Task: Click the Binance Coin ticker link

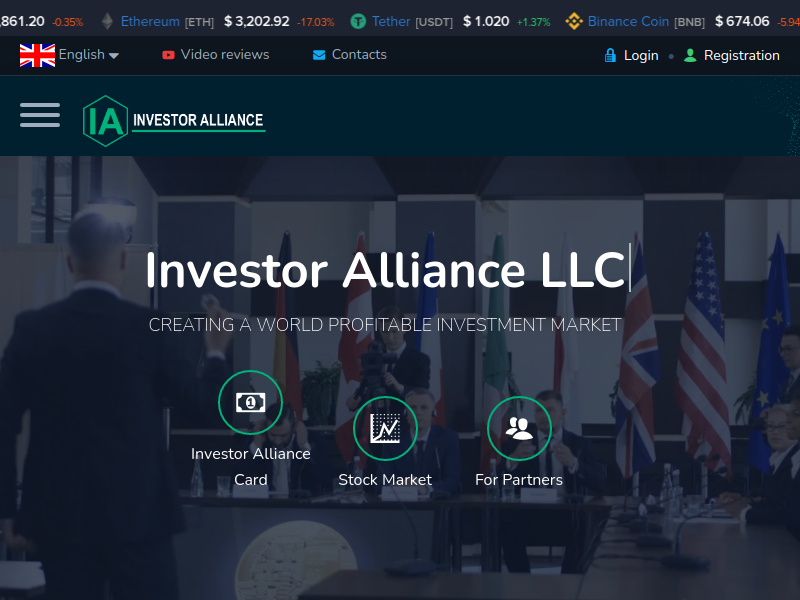Action: tap(628, 21)
